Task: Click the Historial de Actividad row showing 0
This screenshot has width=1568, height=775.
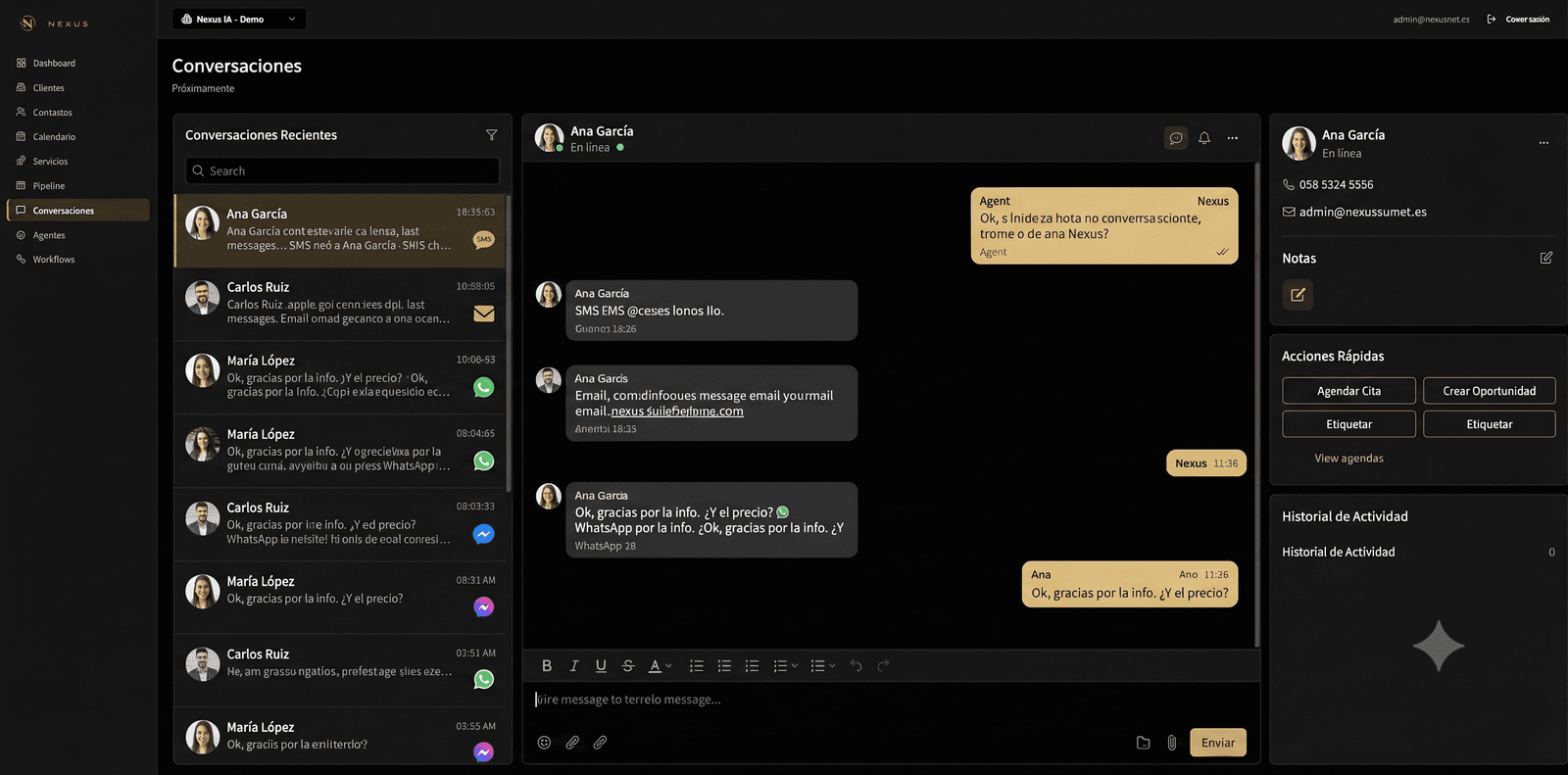Action: pos(1418,552)
